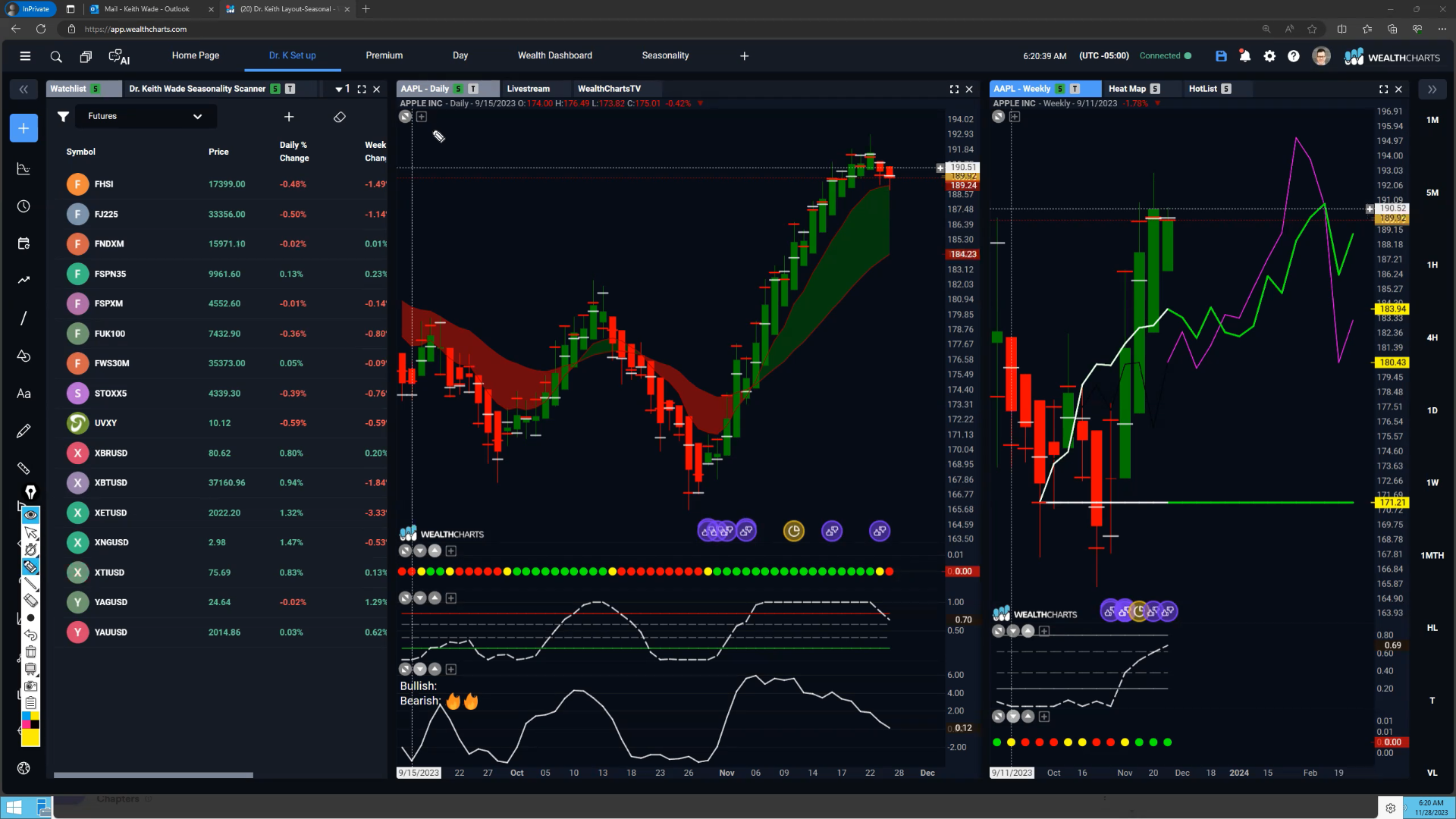Open the watchlist panel count dropdown arrow
This screenshot has width=1456, height=819.
pos(339,89)
